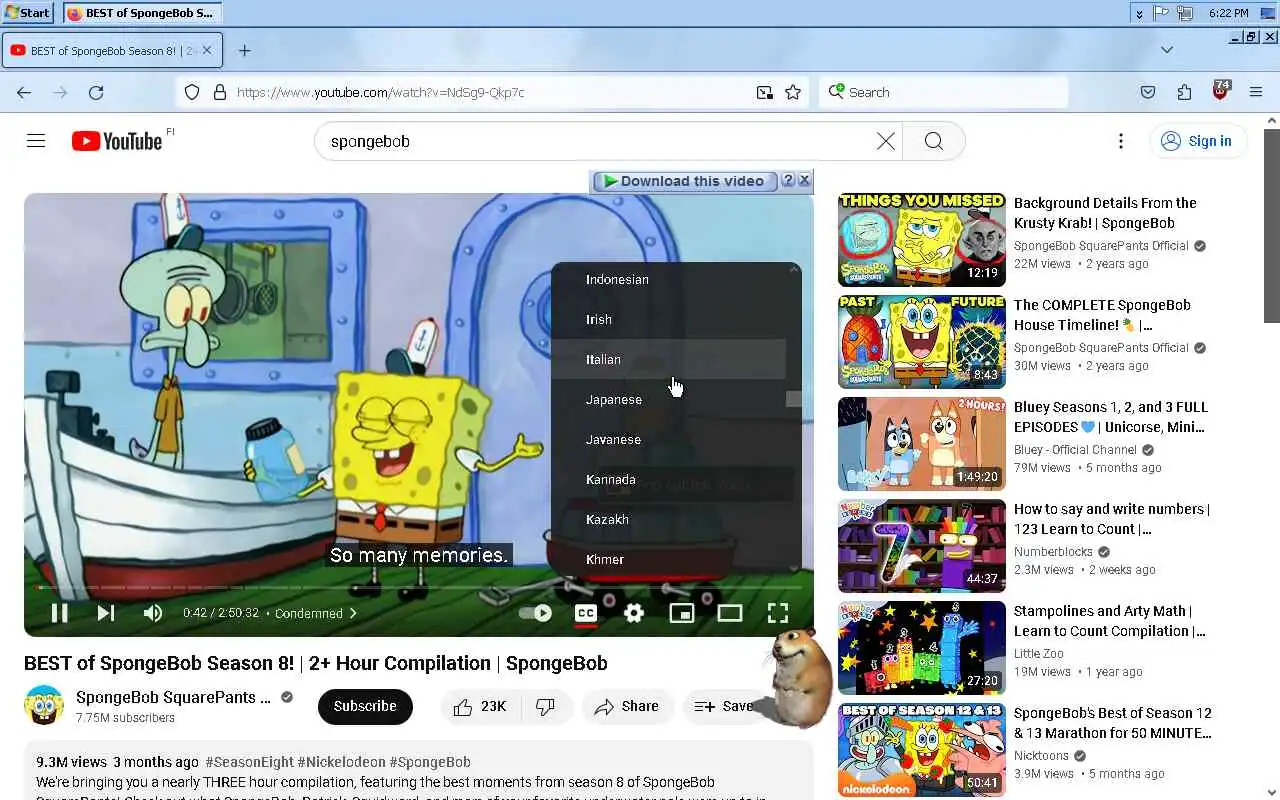The height and width of the screenshot is (800, 1280).
Task: Share this video
Action: [x=626, y=706]
